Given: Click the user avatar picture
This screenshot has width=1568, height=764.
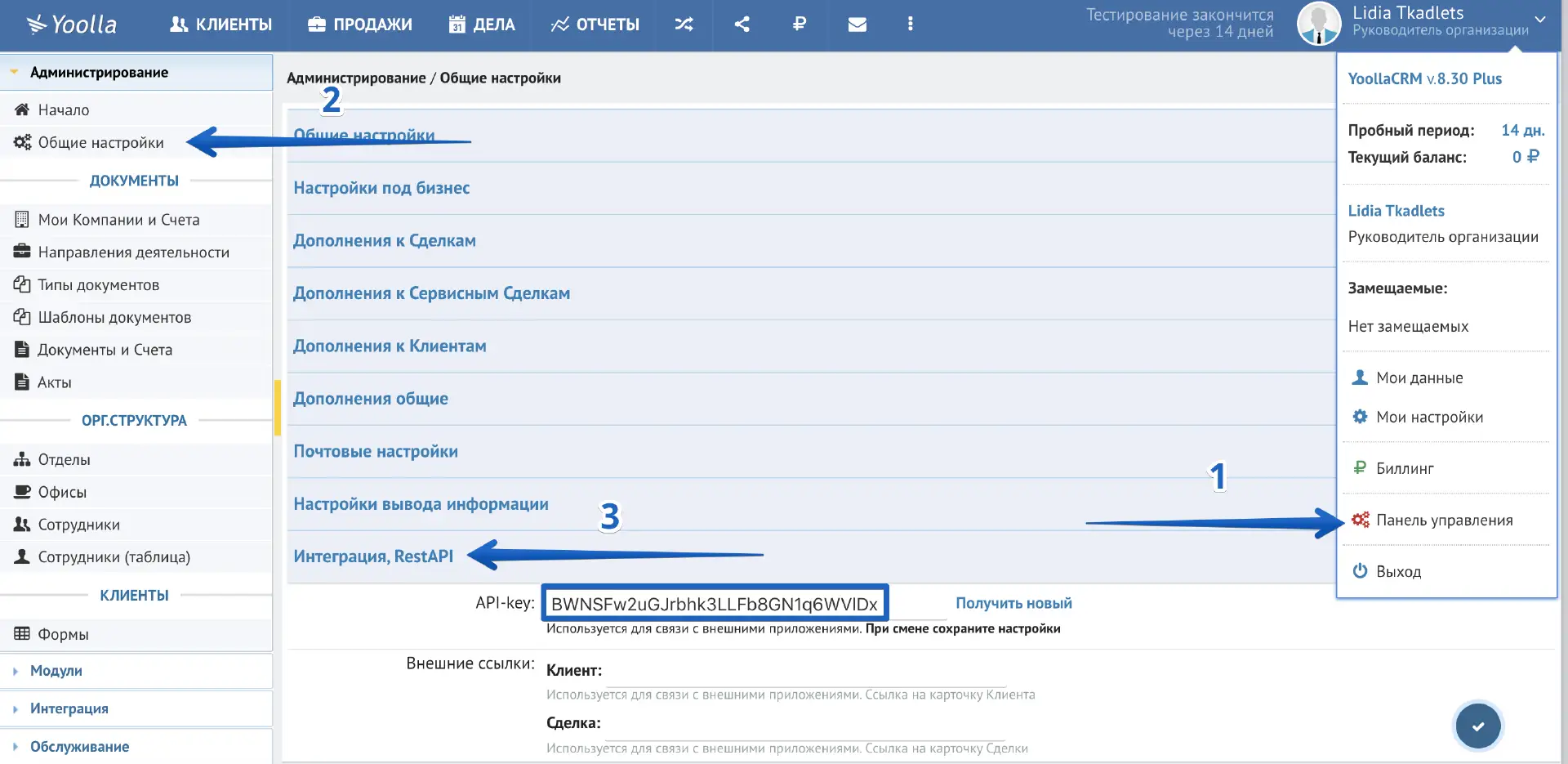Looking at the screenshot, I should (1318, 25).
